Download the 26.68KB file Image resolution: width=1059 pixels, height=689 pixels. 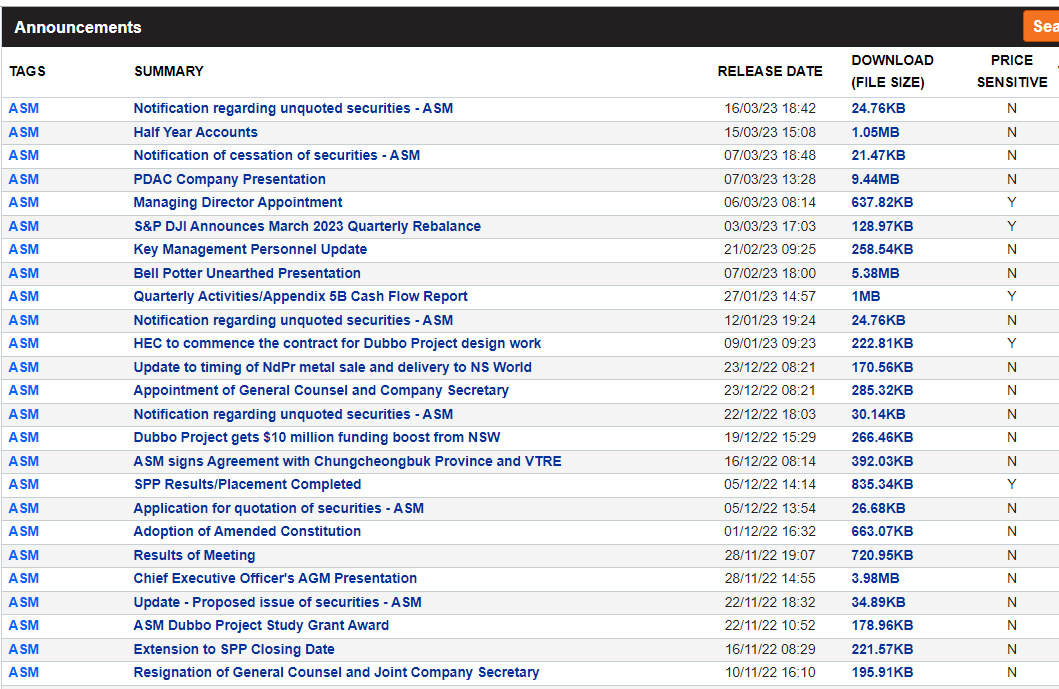pos(879,508)
